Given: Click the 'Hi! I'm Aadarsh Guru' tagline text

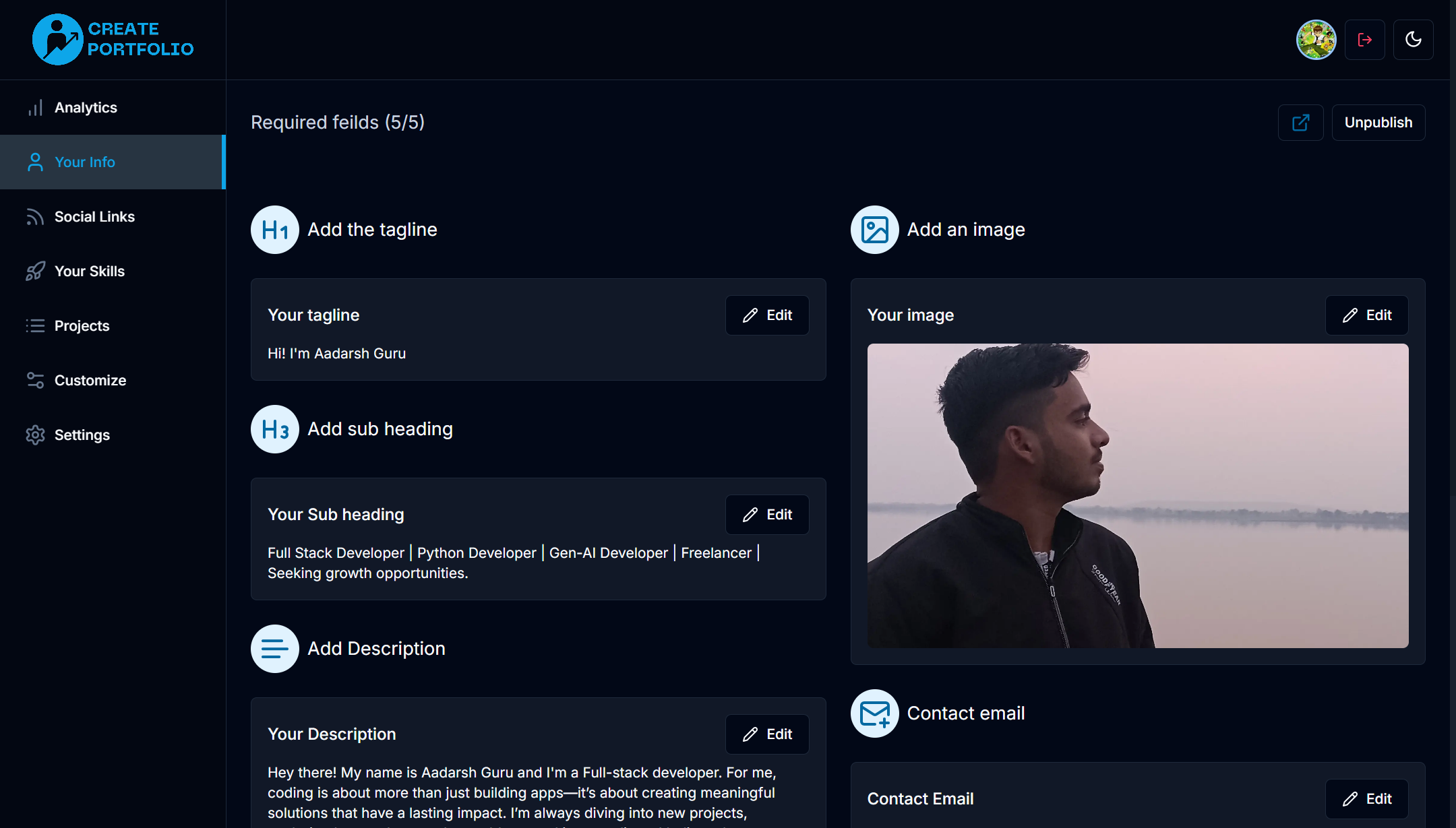Looking at the screenshot, I should (x=336, y=354).
